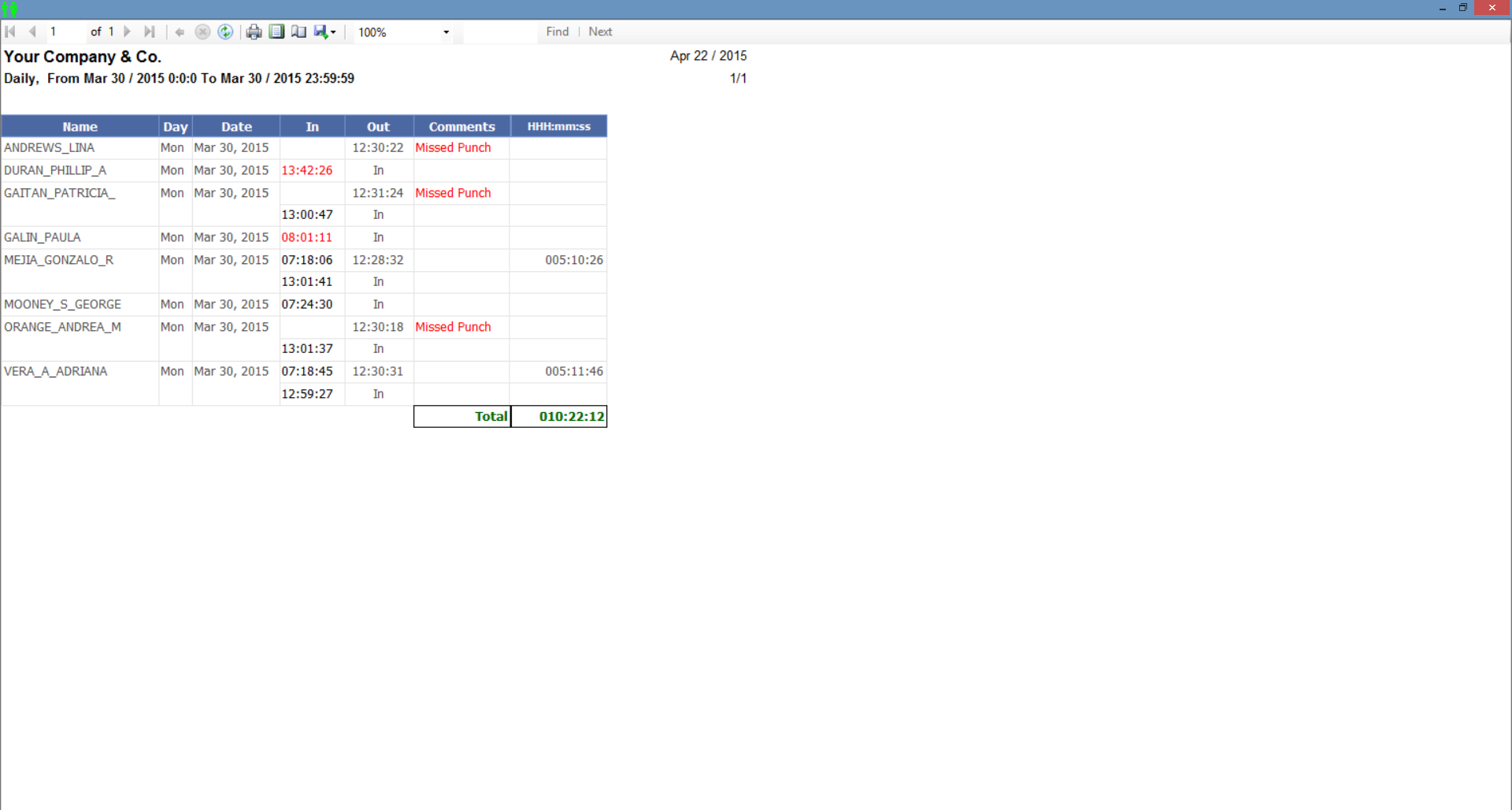1512x810 pixels.
Task: Click the 005:11:46 duration value
Action: pyautogui.click(x=574, y=371)
